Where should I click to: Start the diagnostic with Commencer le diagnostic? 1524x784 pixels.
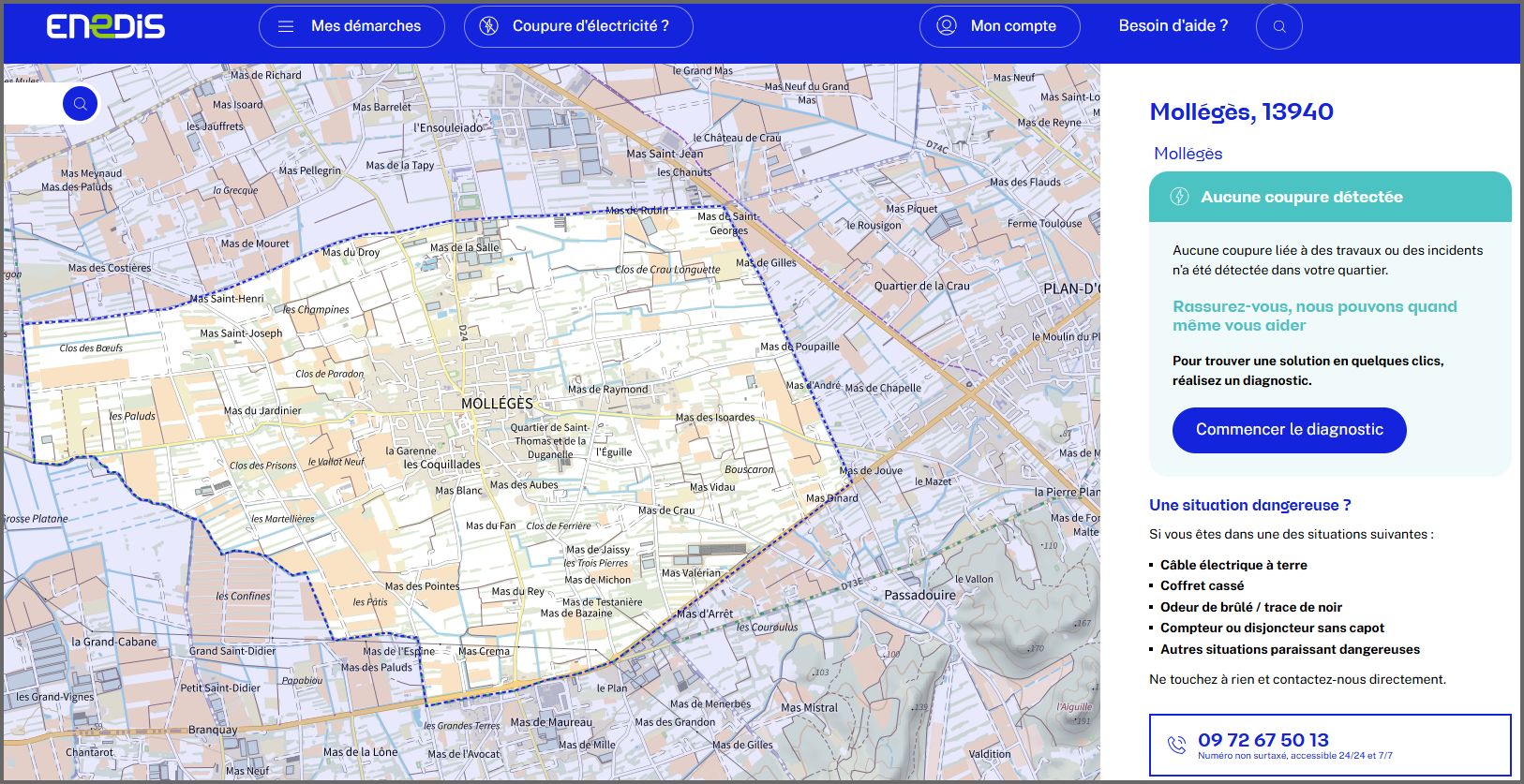(1289, 430)
